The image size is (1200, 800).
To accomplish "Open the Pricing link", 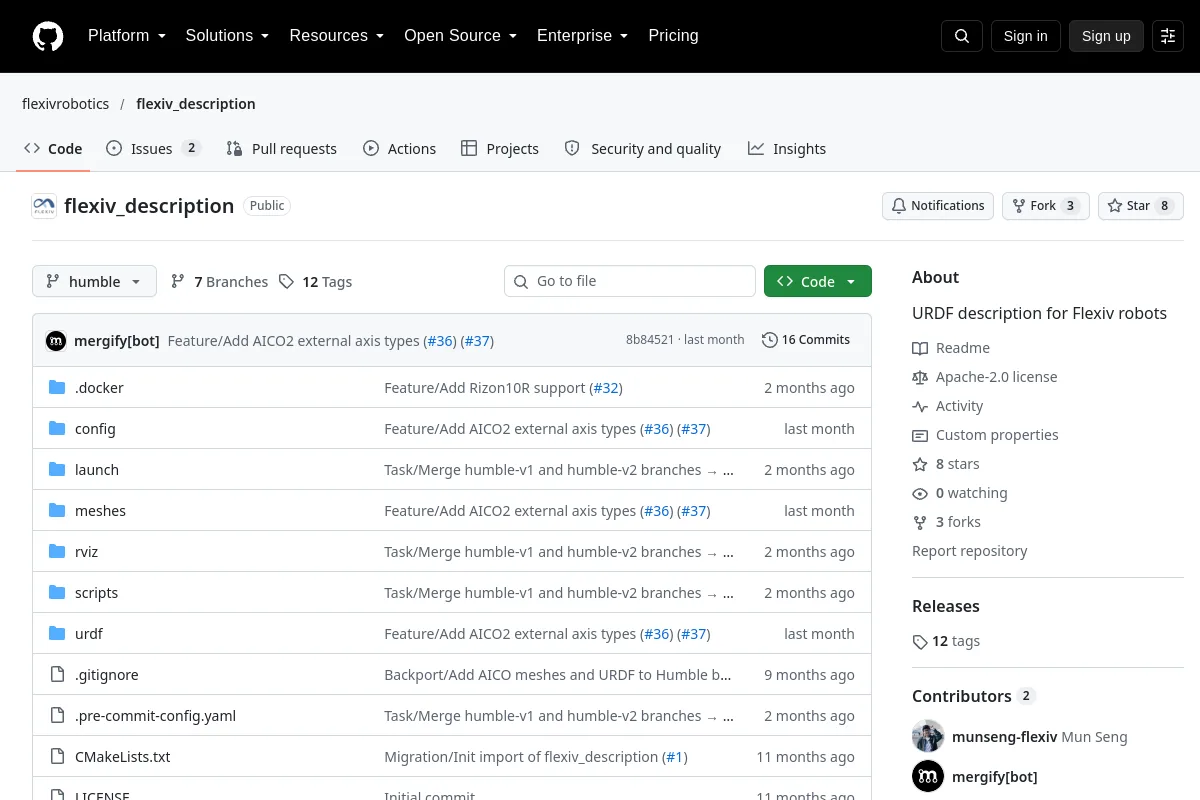I will [x=673, y=36].
